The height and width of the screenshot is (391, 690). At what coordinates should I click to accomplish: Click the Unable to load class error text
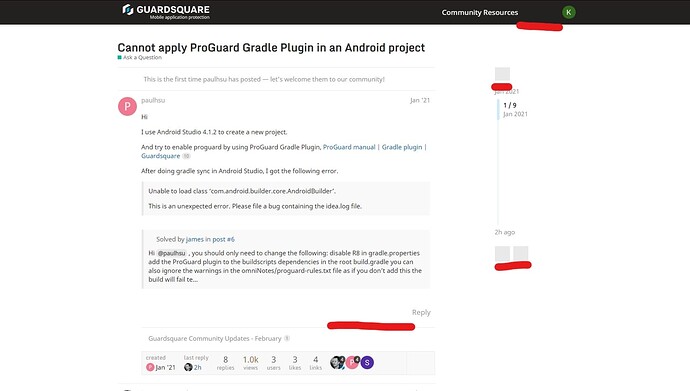[x=242, y=191]
